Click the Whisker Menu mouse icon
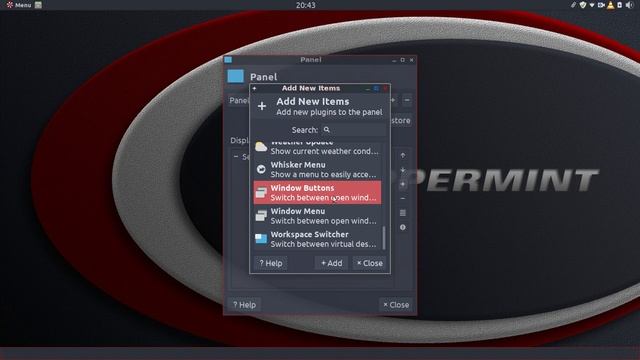The height and width of the screenshot is (360, 640). pyautogui.click(x=261, y=169)
